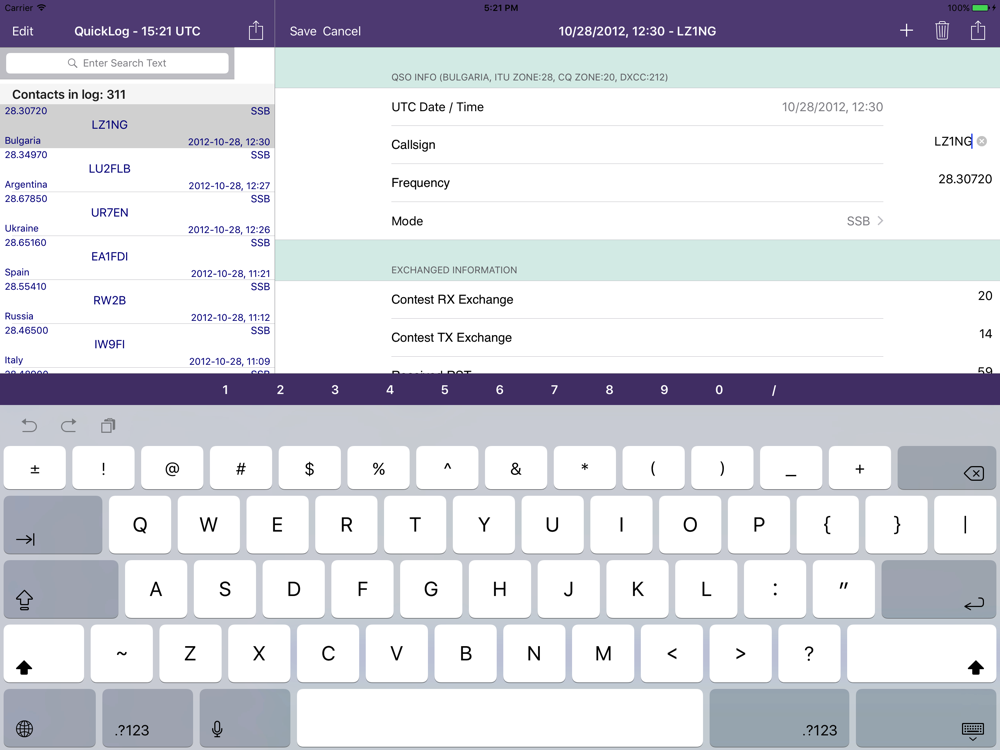
Task: Start dictation with the microphone key
Action: point(217,729)
